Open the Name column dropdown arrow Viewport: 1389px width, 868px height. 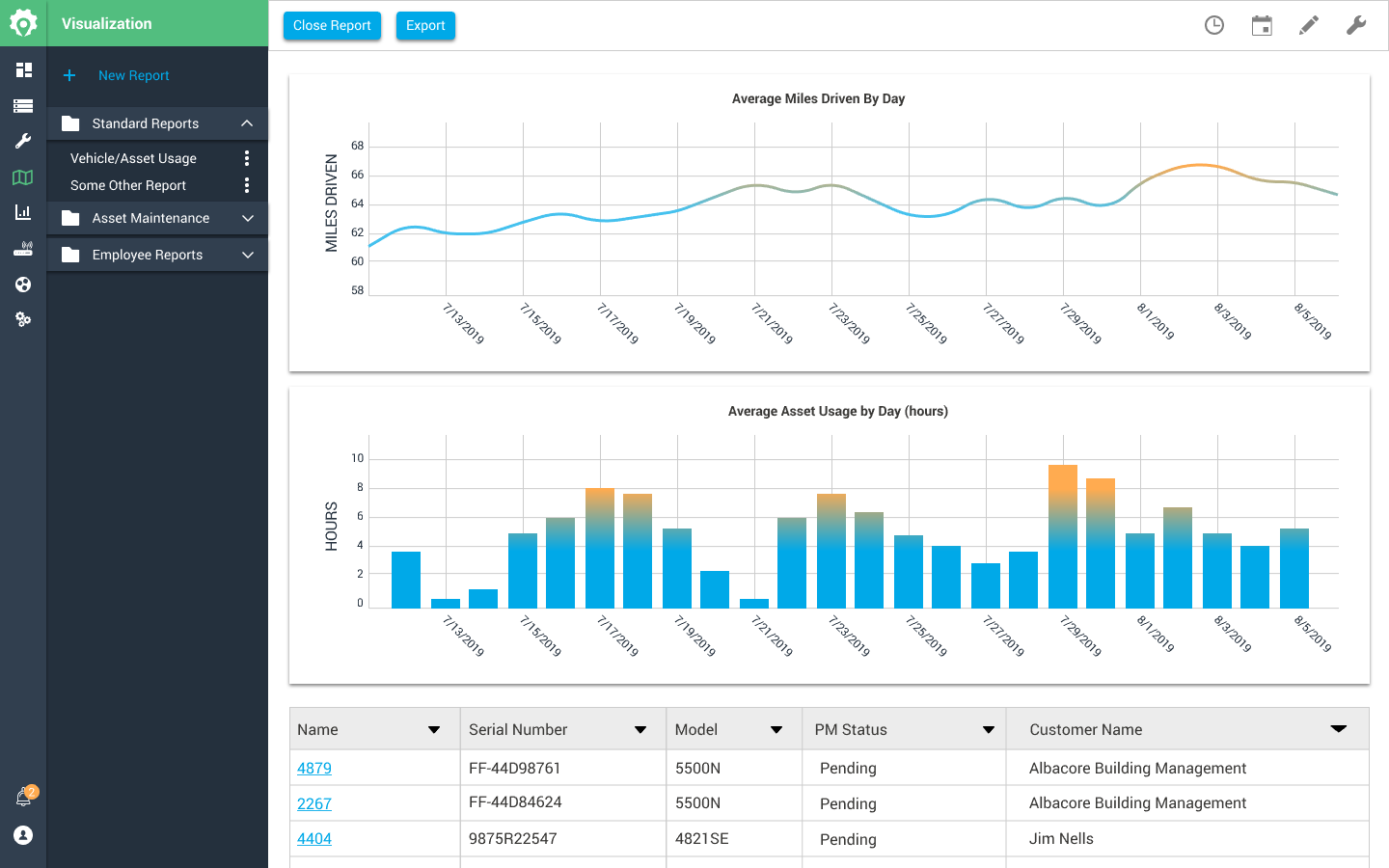[x=434, y=730]
